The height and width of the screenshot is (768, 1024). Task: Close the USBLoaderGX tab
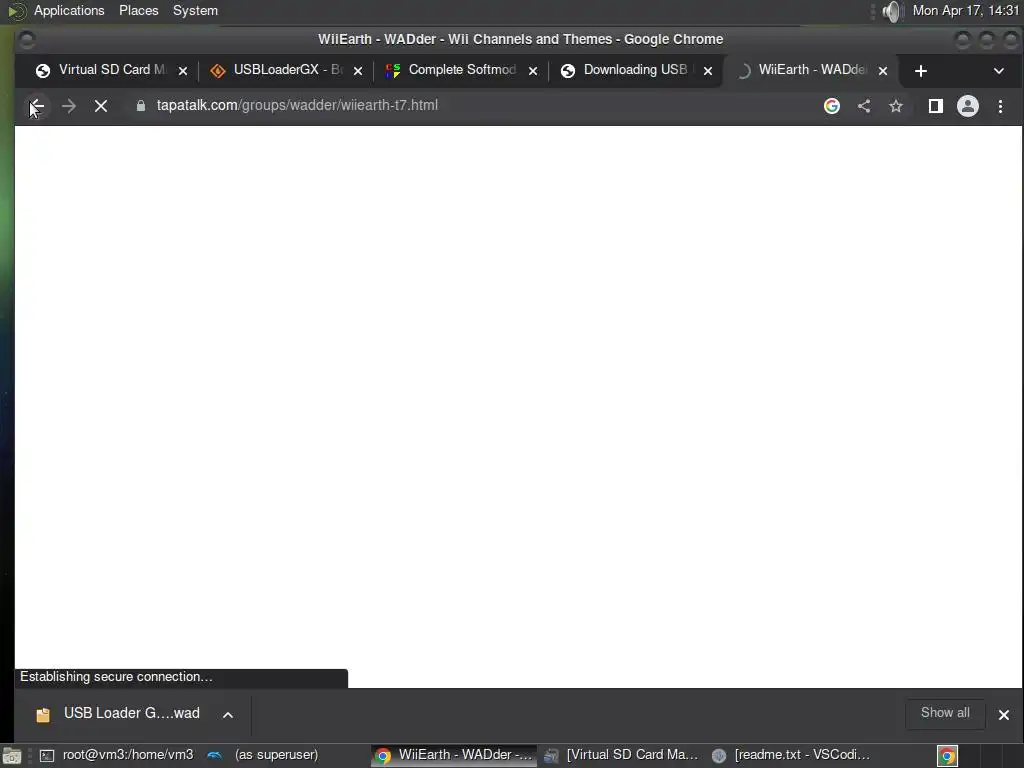pyautogui.click(x=358, y=71)
